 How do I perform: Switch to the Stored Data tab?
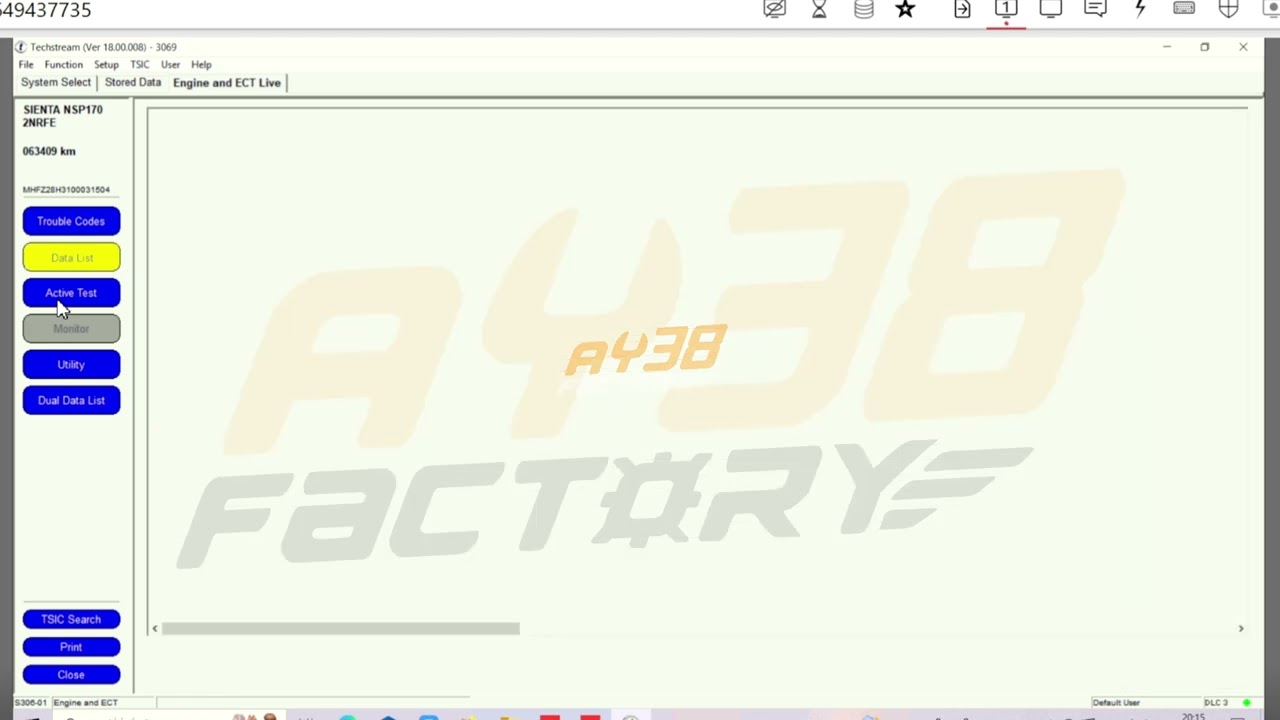coord(133,83)
